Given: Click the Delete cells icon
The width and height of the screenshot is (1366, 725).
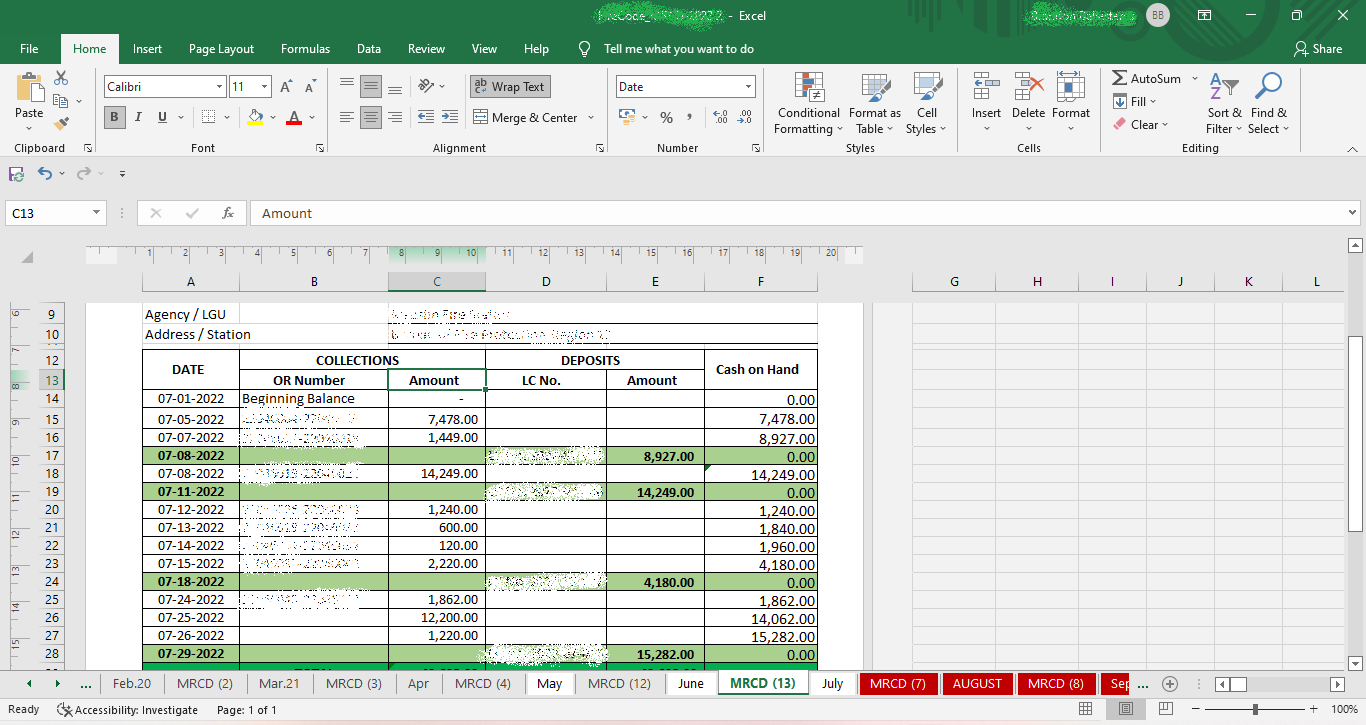Looking at the screenshot, I should click(x=1028, y=87).
